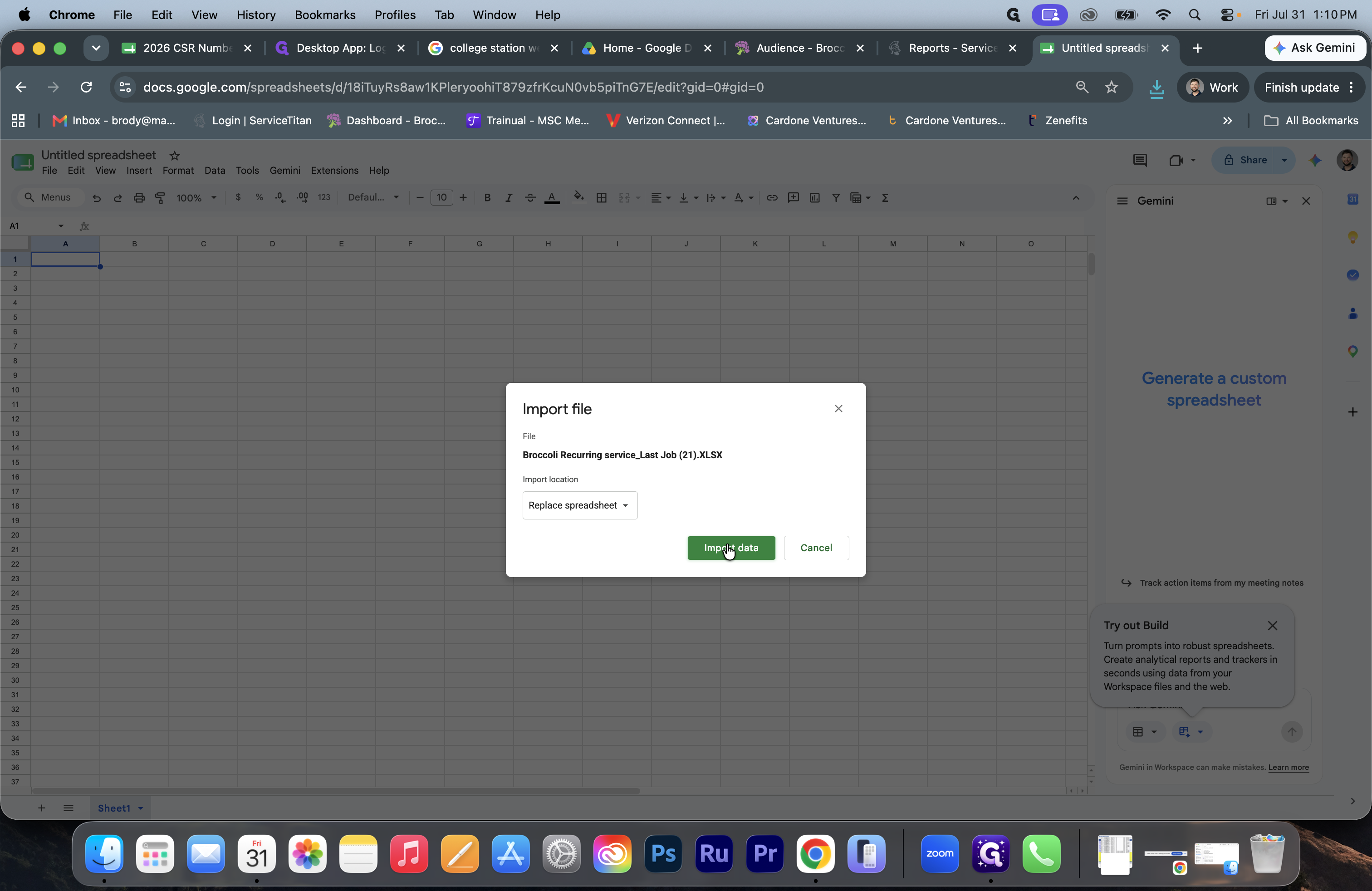Click the Import data button
The image size is (1372, 891).
(x=731, y=548)
